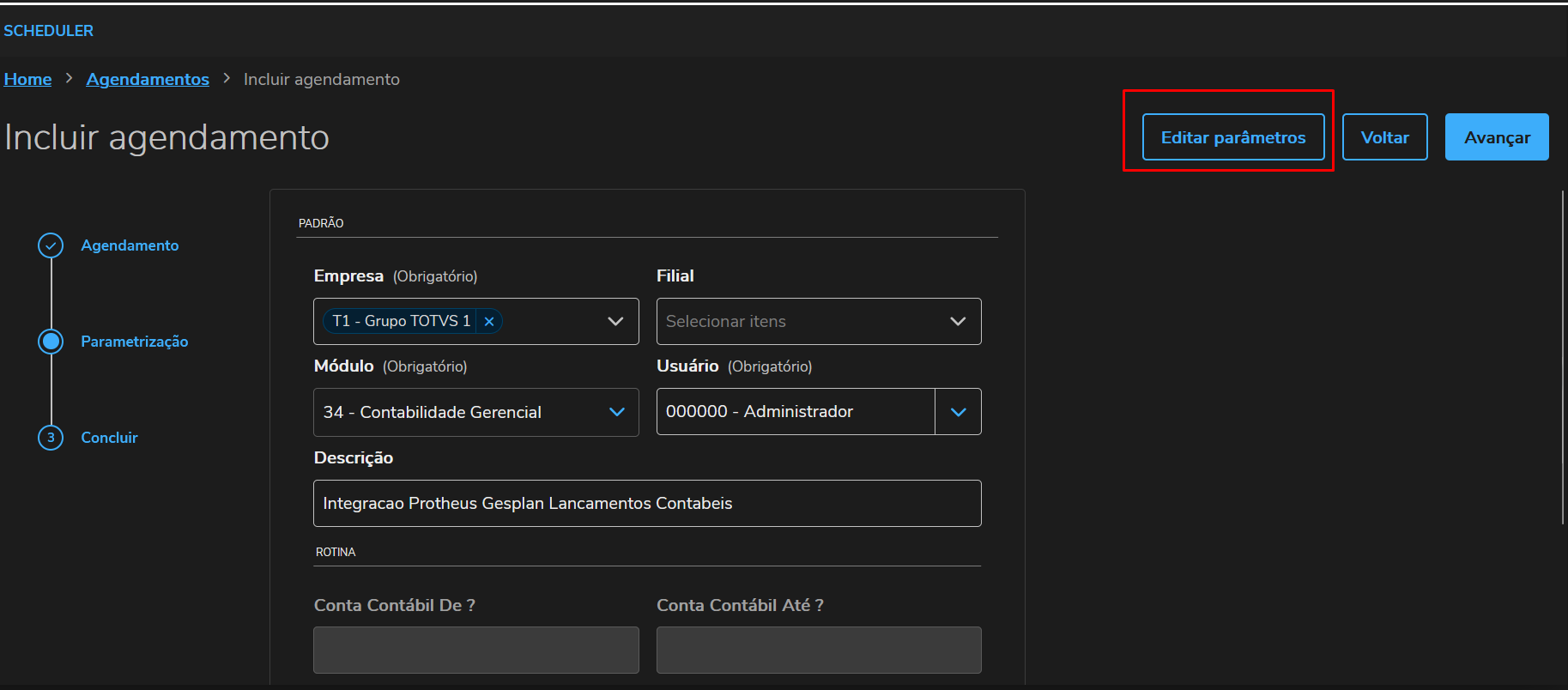Click the Editar parâmetros button
The image size is (1568, 690).
click(x=1232, y=137)
